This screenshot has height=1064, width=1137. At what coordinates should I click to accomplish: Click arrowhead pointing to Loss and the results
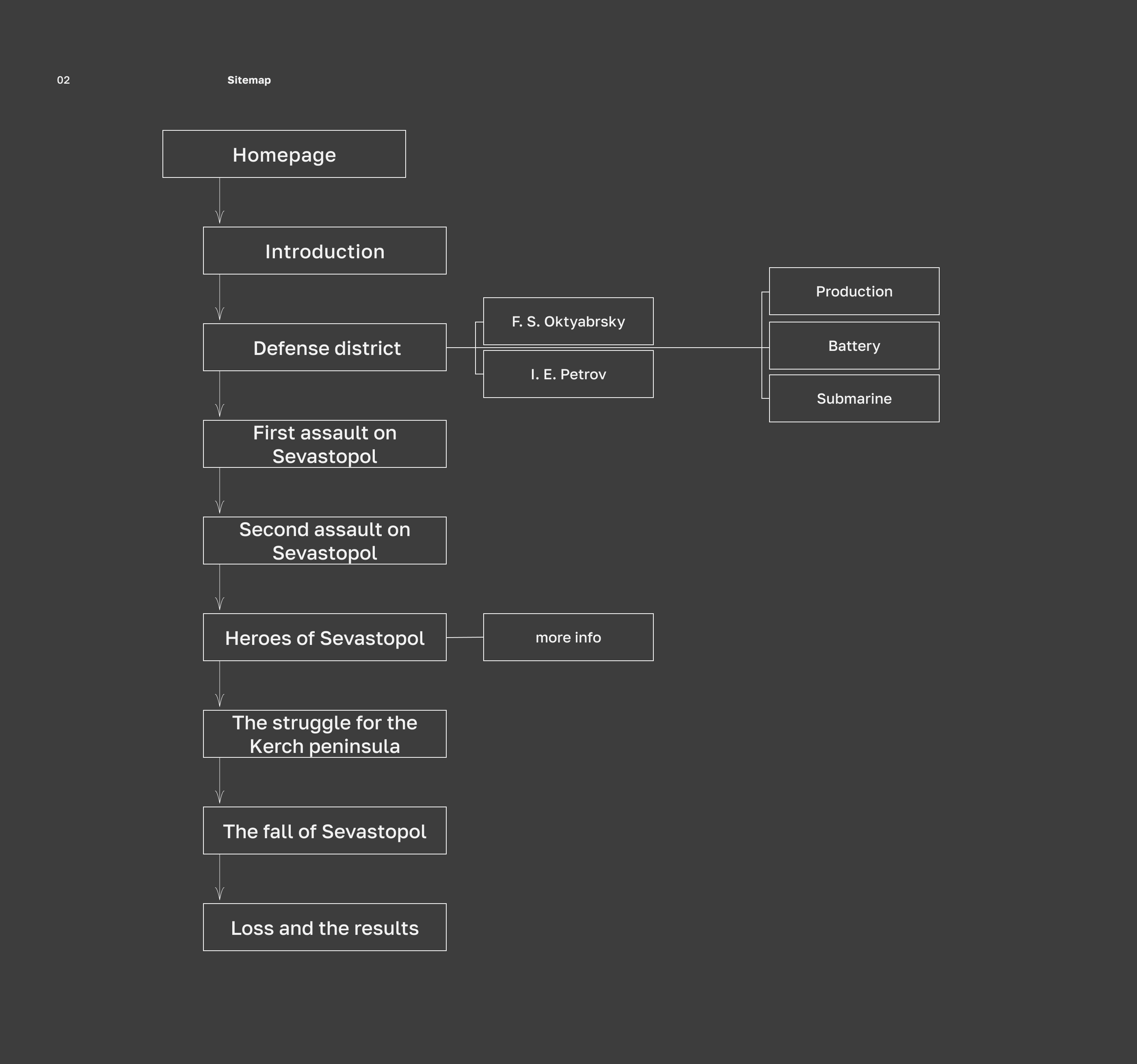pos(220,894)
